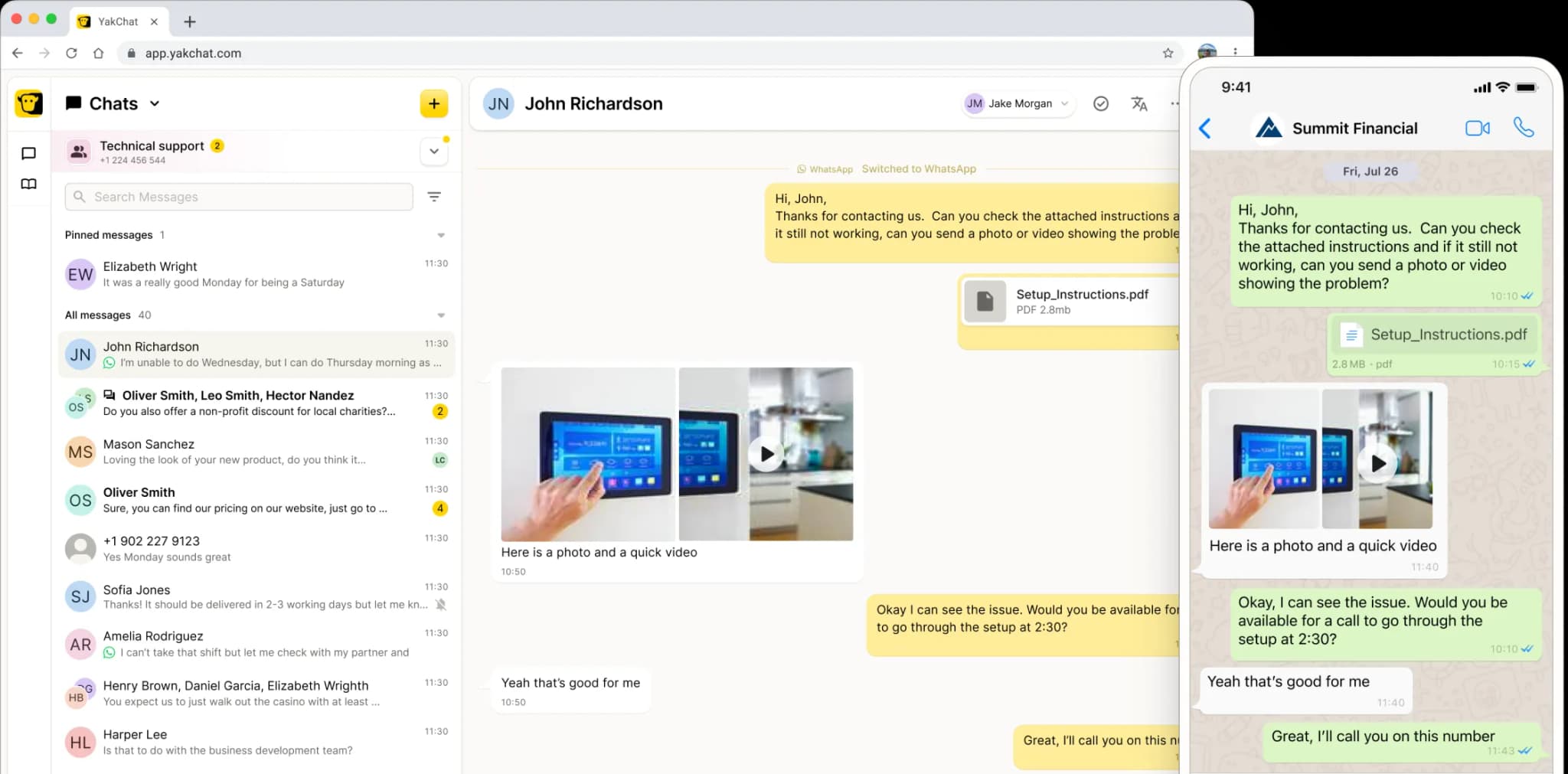Go to browser home page
Screen dimensions: 1568x774
(x=98, y=53)
